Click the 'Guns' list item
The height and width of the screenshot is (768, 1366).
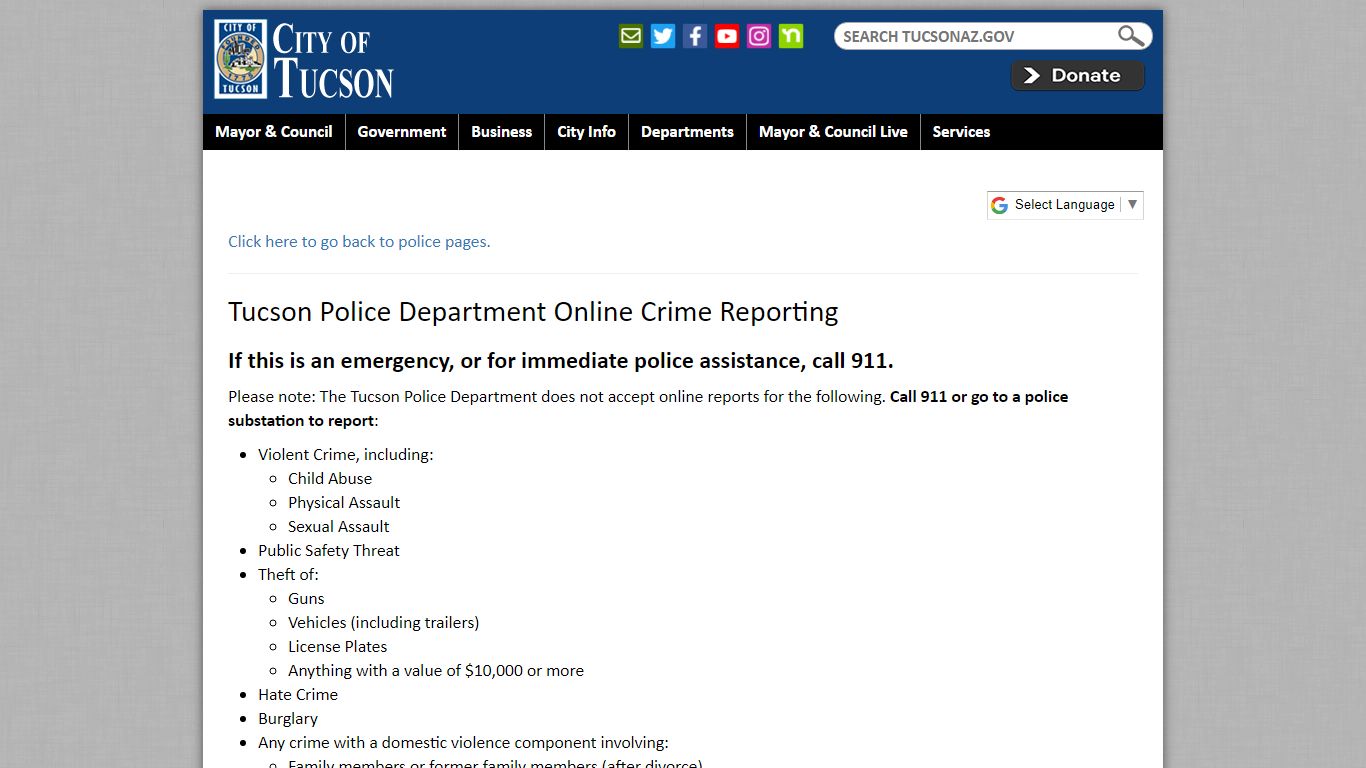click(306, 599)
